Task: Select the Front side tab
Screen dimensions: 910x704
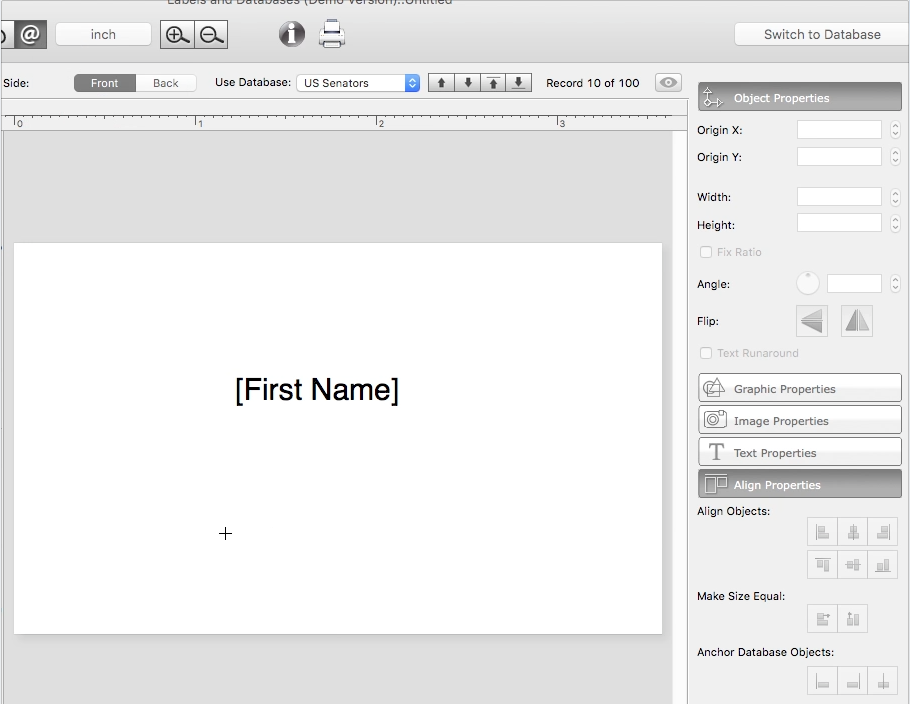Action: click(x=104, y=83)
